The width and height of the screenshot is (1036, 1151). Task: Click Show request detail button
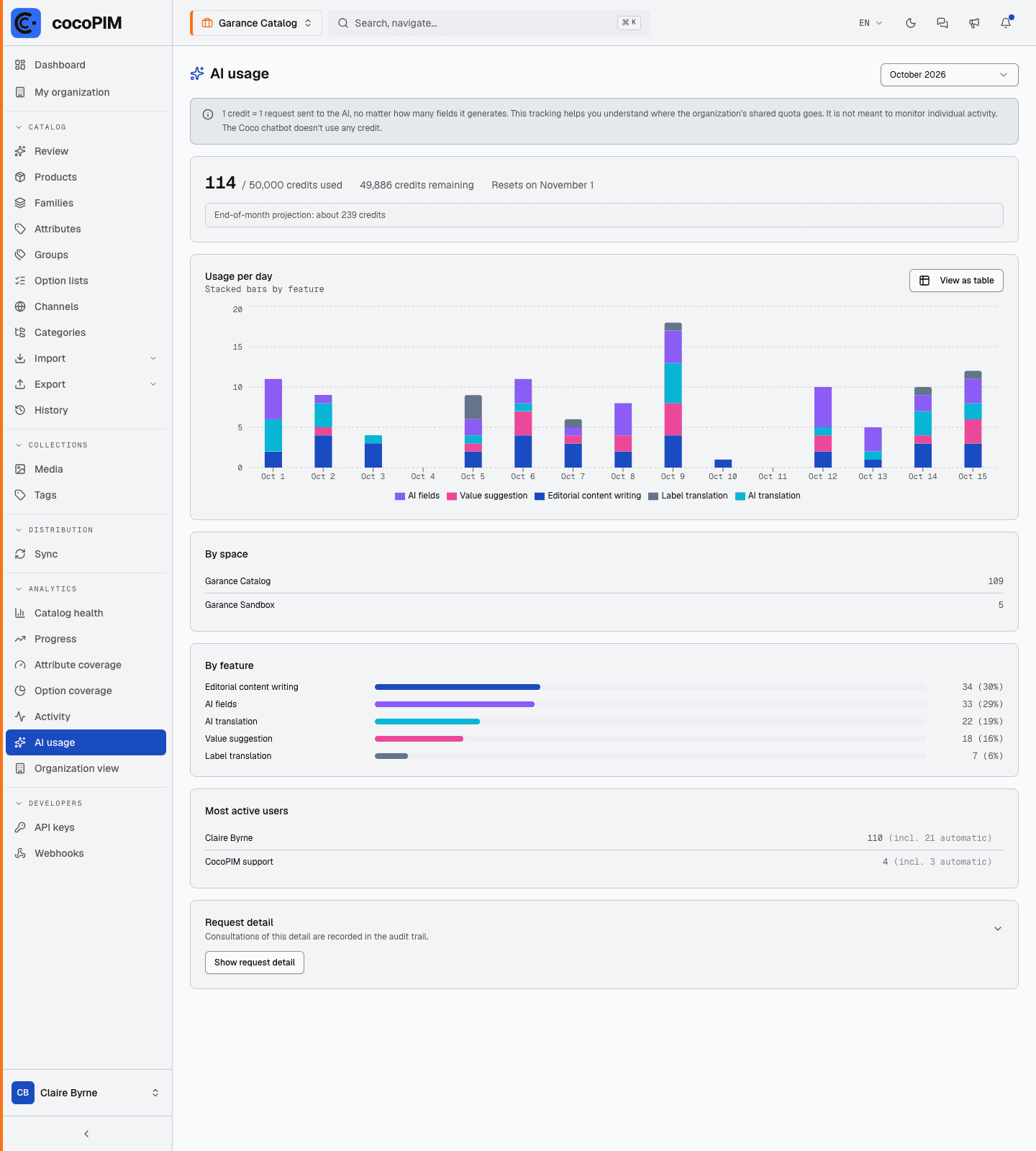(255, 963)
